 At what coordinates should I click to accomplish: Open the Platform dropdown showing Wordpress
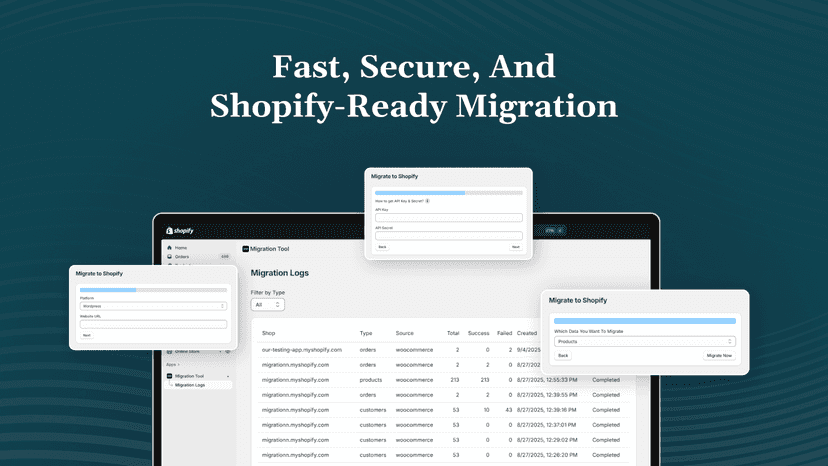point(153,306)
